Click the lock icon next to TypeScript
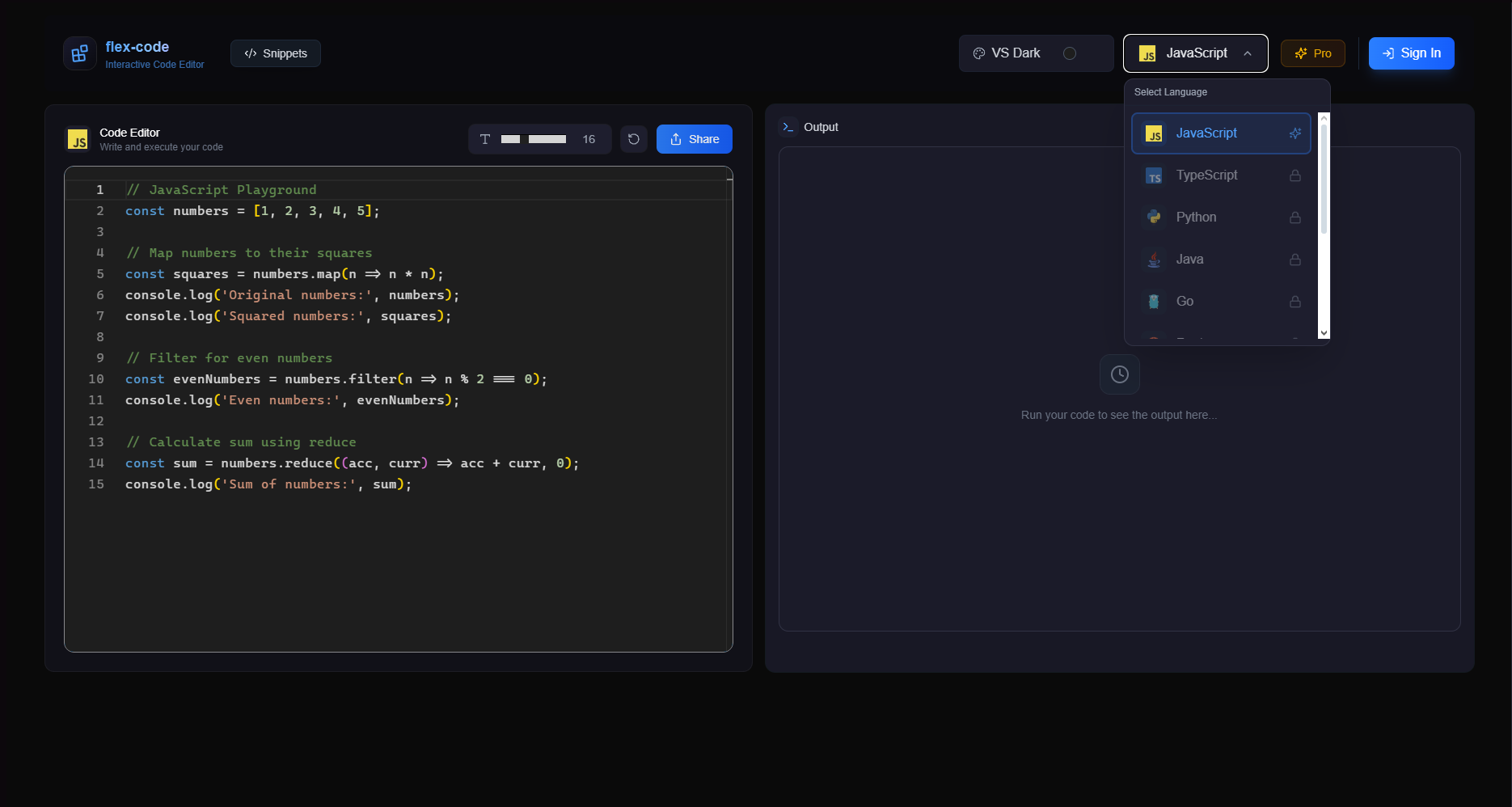 [1295, 175]
